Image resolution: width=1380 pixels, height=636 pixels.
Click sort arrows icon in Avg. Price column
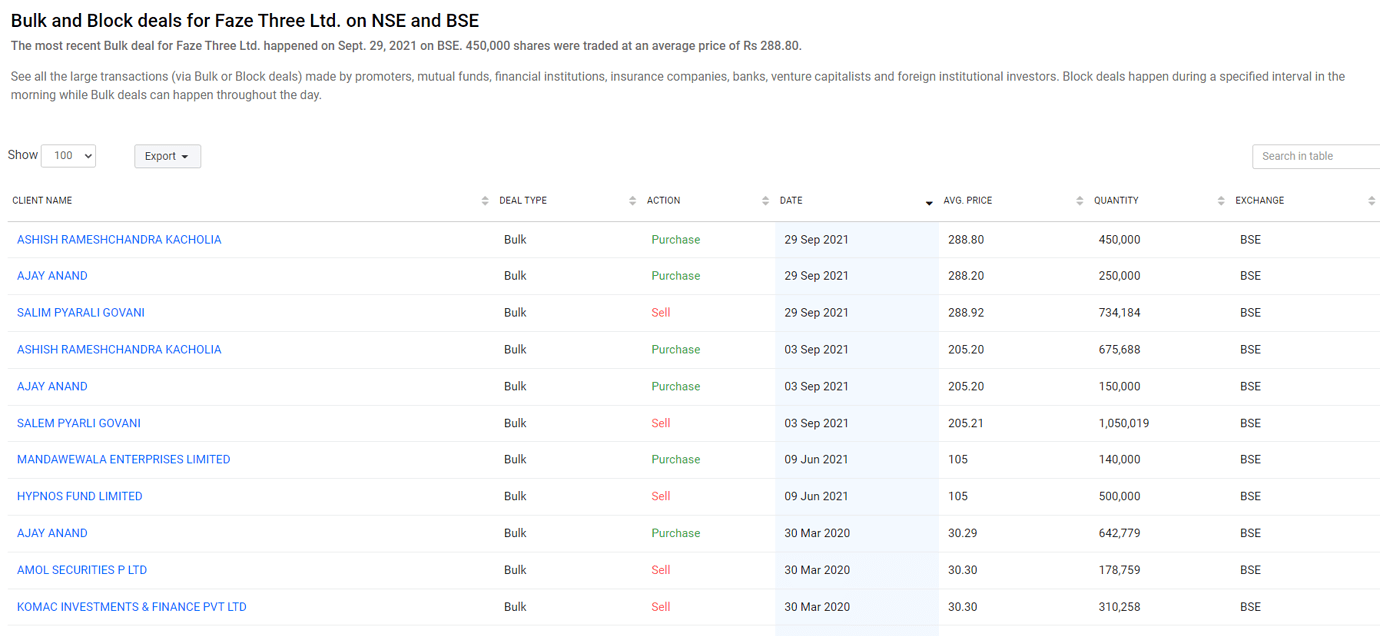pos(1079,201)
